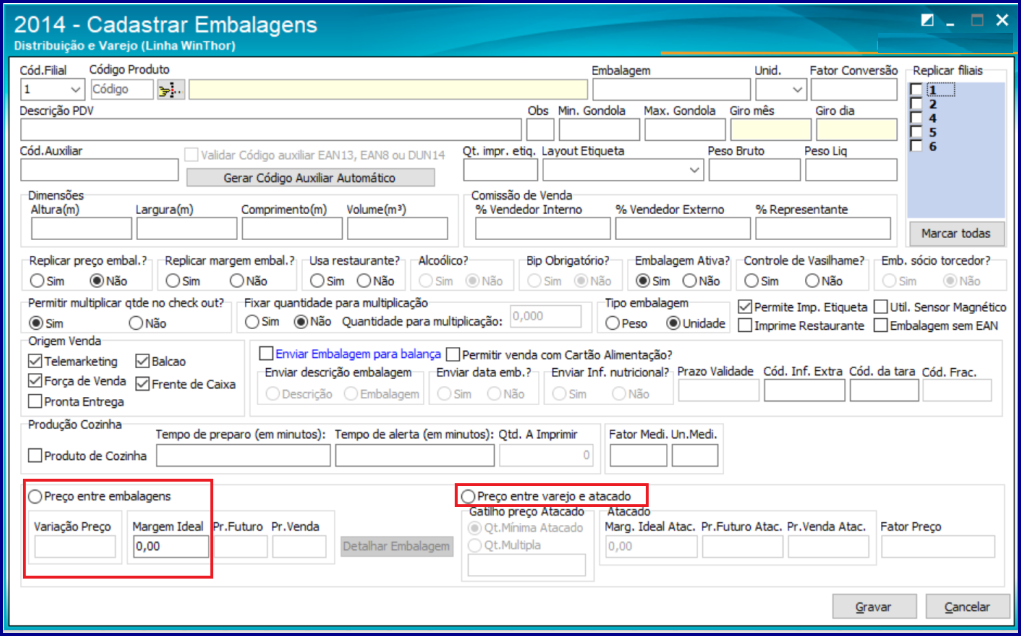Select Sim for Fixar quantidade para multiplicação
This screenshot has width=1021, height=636.
[252, 322]
